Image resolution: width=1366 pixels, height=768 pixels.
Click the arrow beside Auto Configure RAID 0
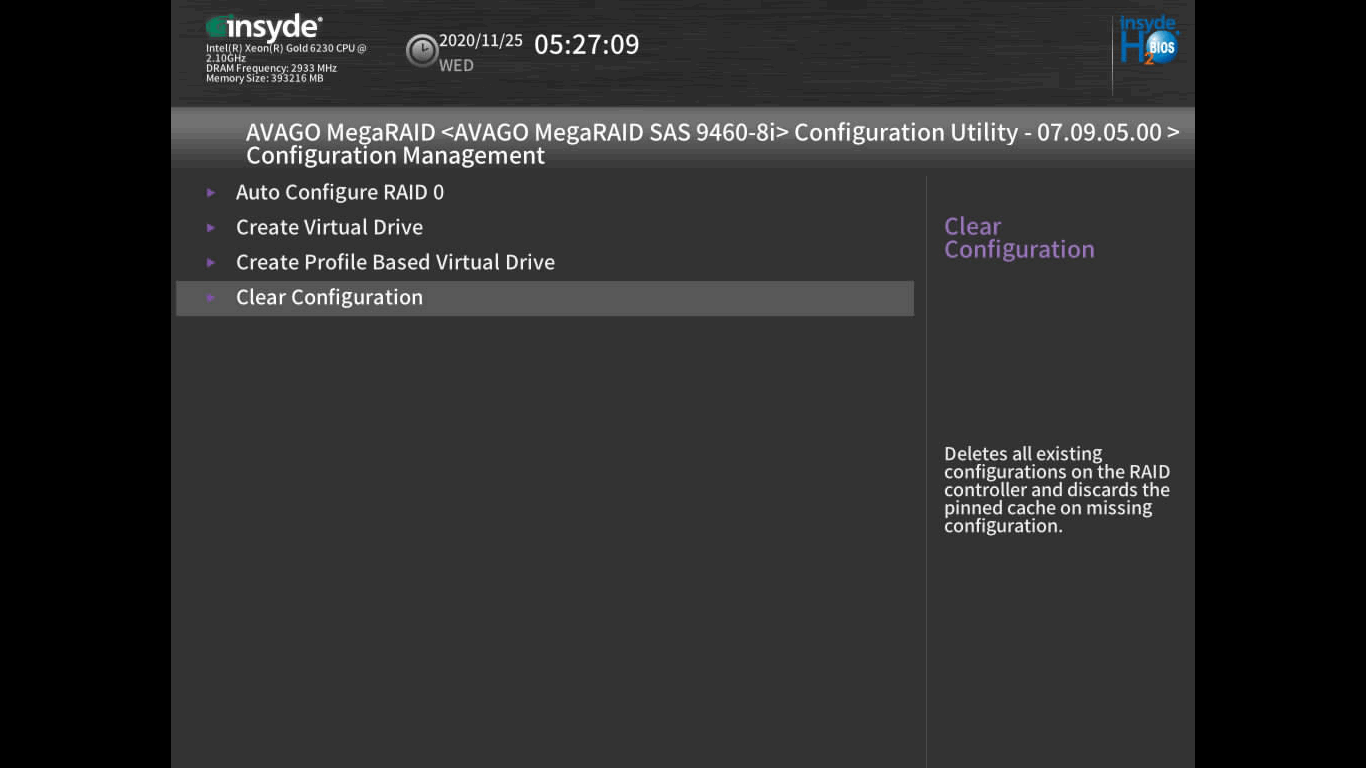[x=211, y=192]
